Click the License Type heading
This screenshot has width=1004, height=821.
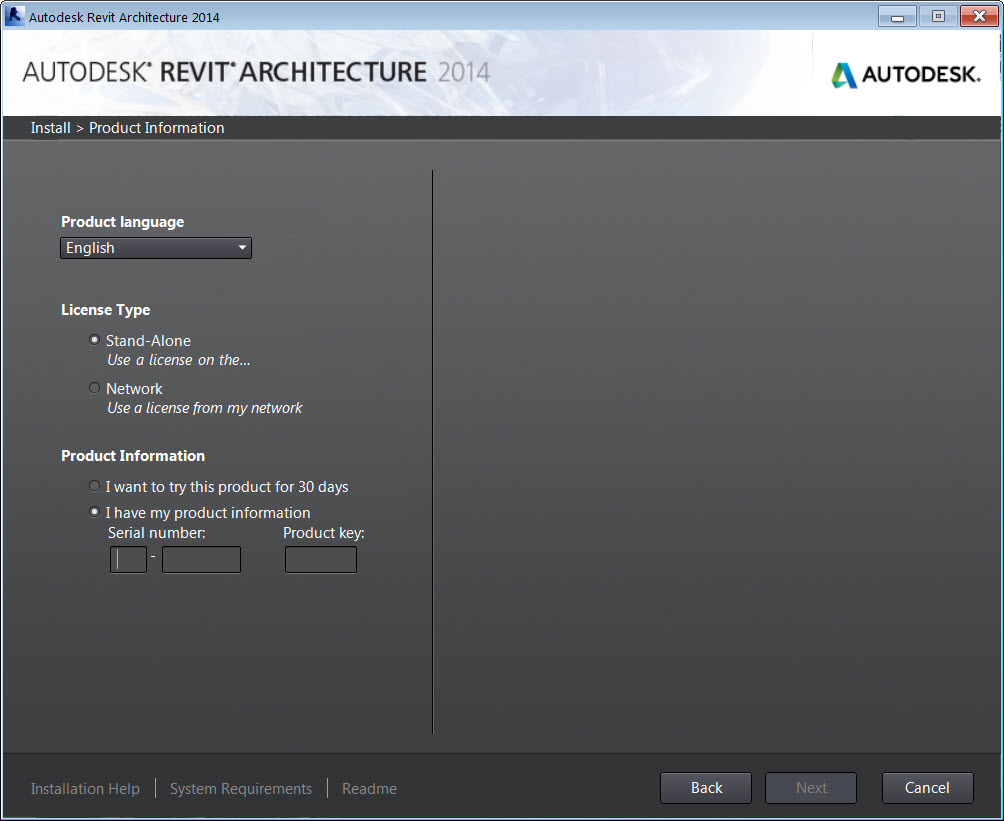106,310
